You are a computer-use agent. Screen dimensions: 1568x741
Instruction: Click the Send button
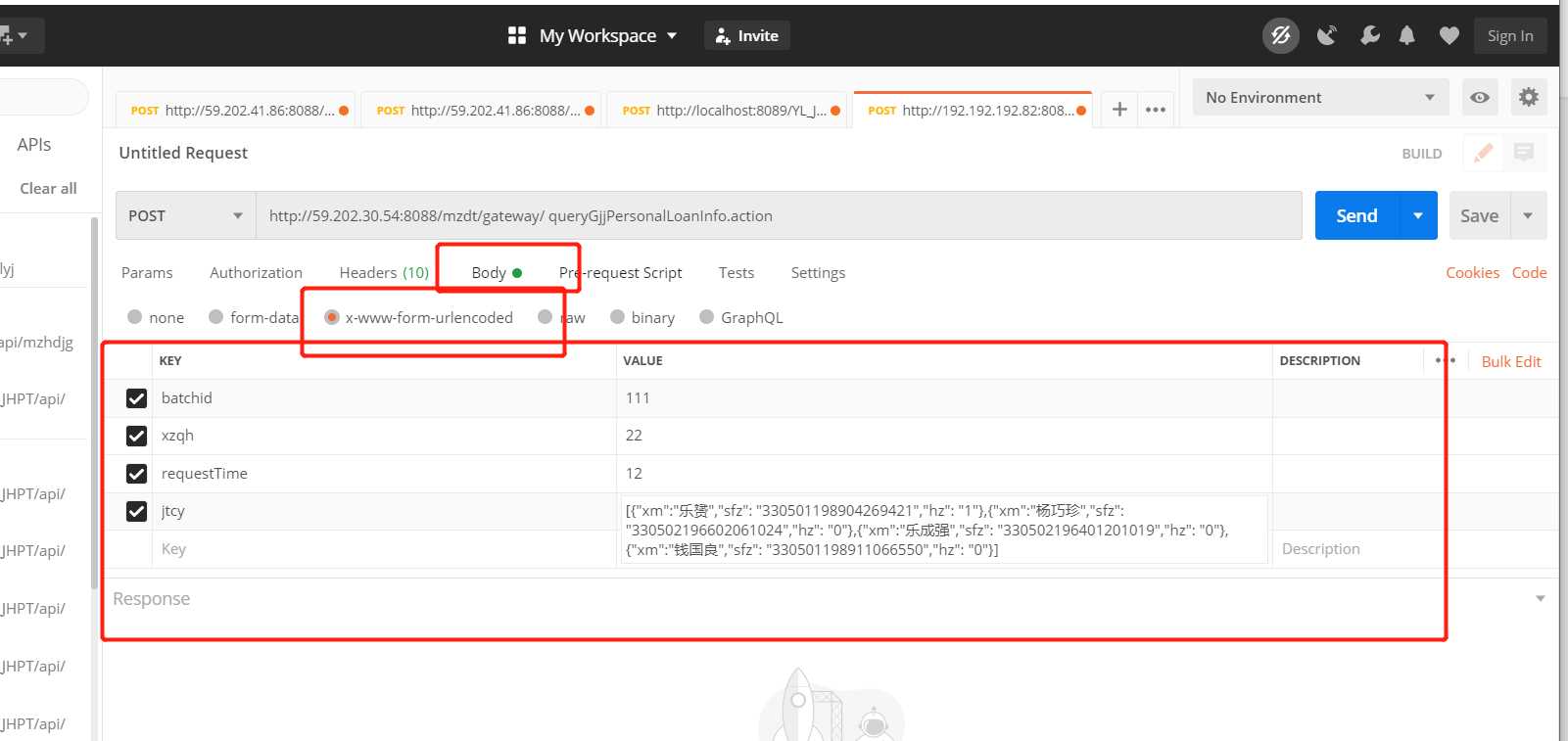click(x=1356, y=215)
